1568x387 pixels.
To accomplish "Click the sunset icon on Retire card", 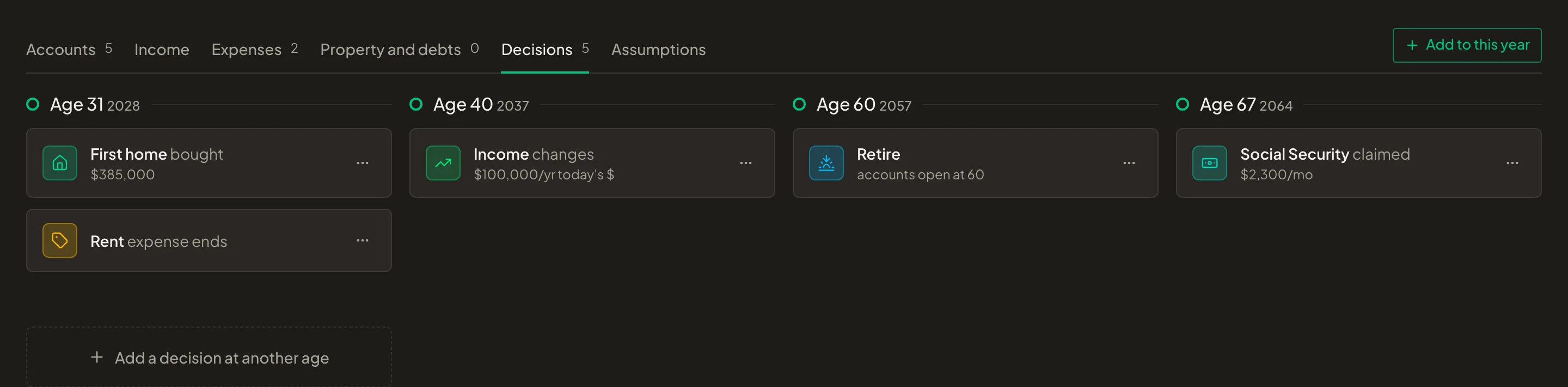I will click(x=826, y=163).
